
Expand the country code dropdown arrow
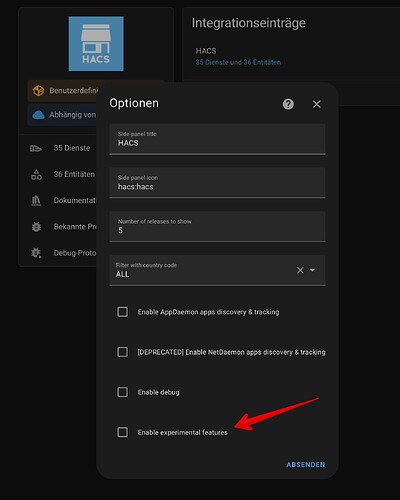coord(312,270)
